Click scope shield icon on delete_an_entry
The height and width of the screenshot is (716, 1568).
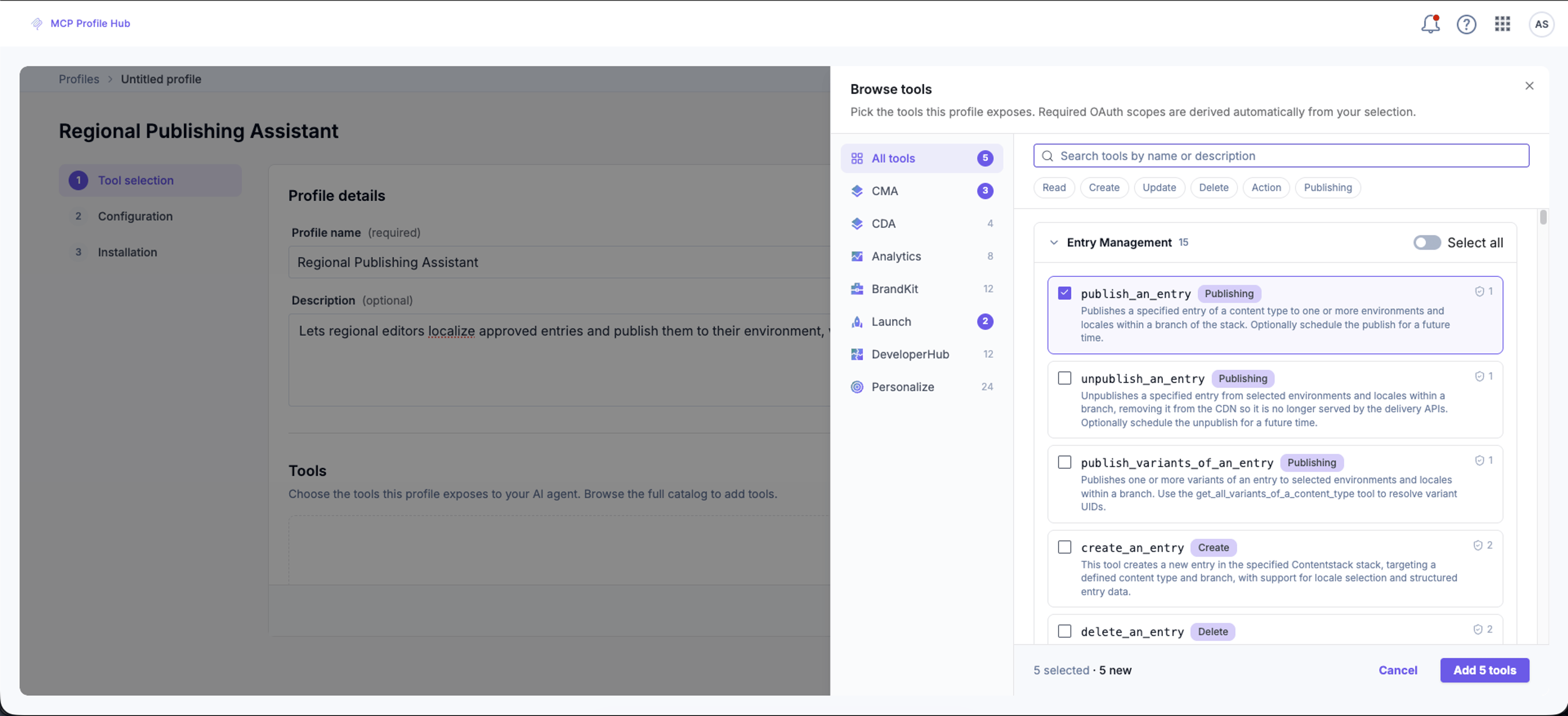1477,629
